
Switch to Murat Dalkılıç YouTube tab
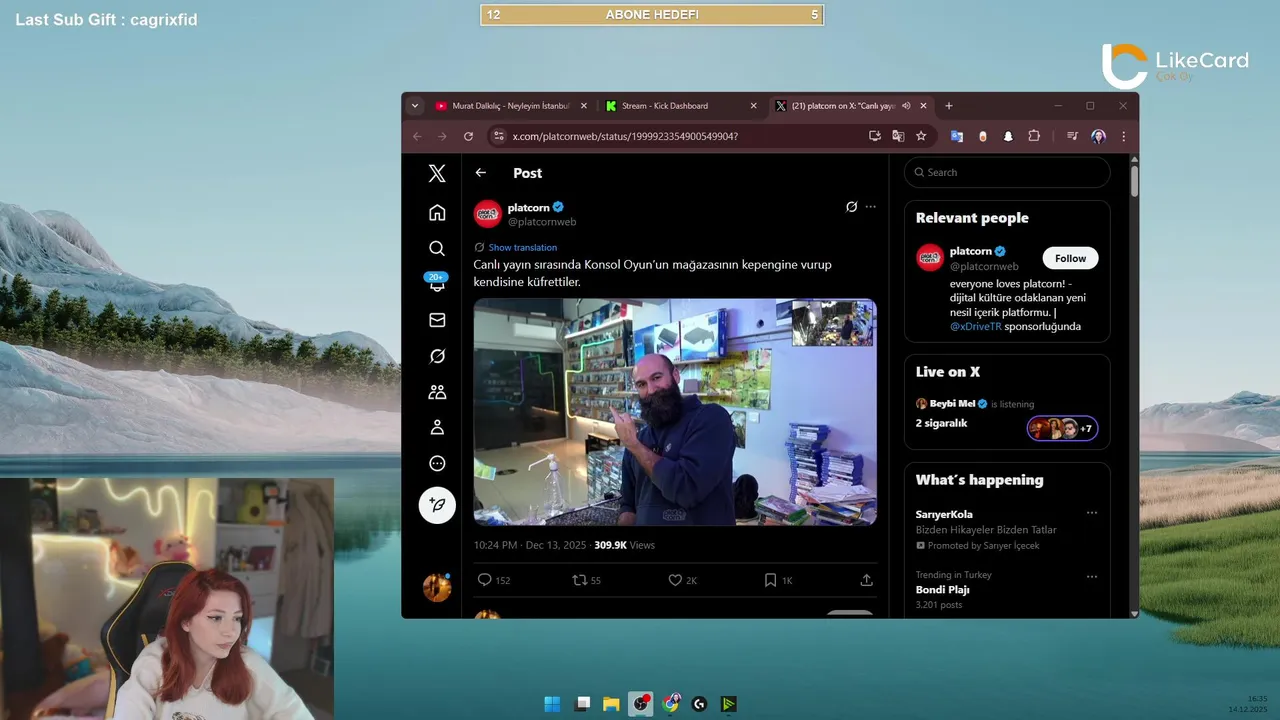pyautogui.click(x=512, y=106)
